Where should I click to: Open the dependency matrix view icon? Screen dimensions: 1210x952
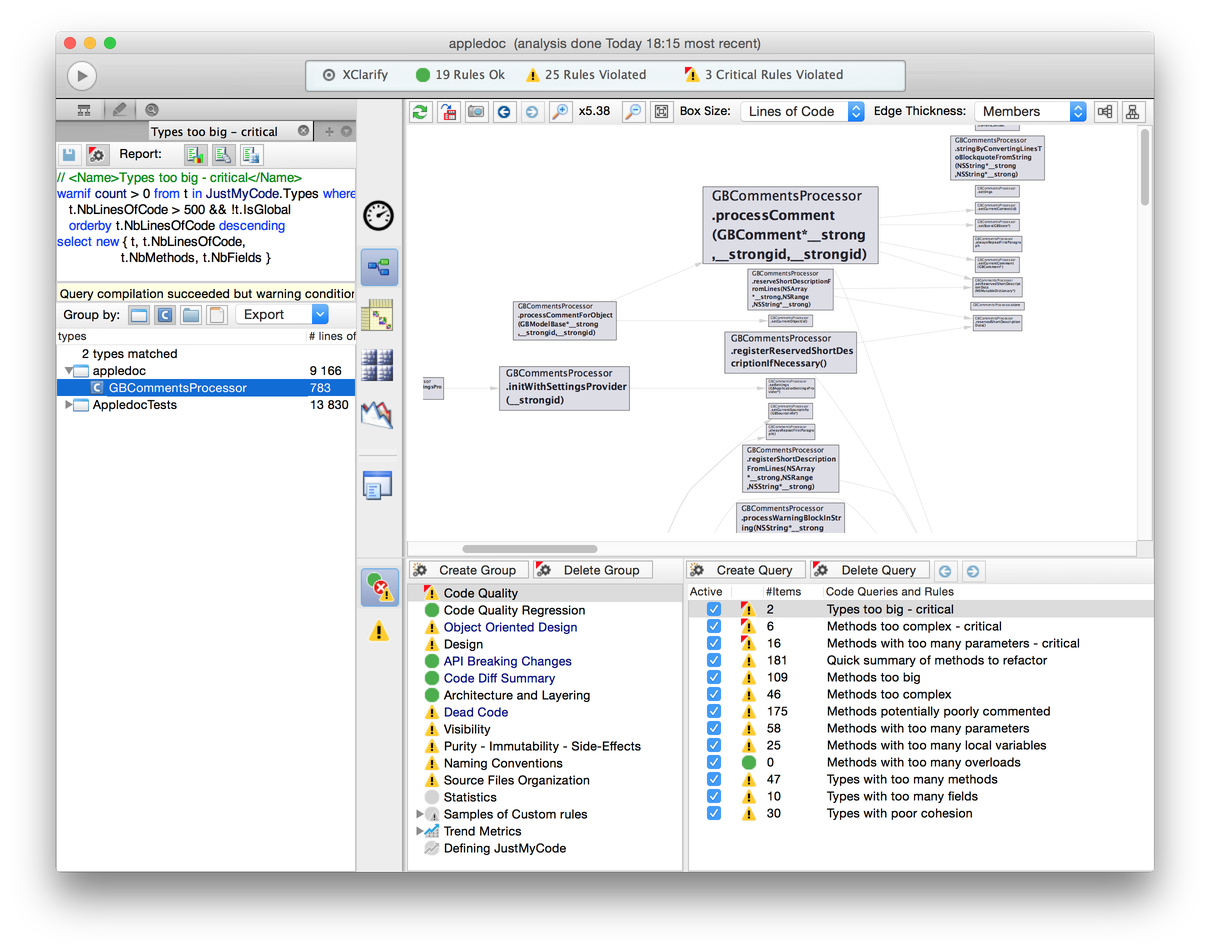pos(378,315)
